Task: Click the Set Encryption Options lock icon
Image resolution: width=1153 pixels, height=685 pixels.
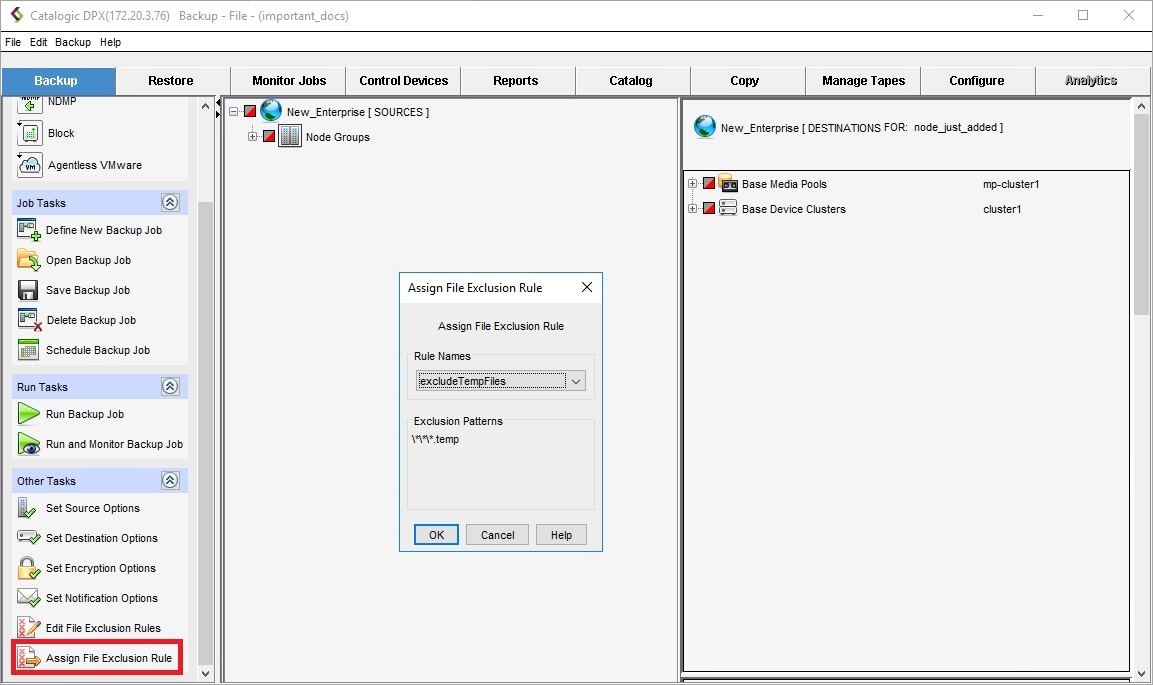Action: click(29, 568)
